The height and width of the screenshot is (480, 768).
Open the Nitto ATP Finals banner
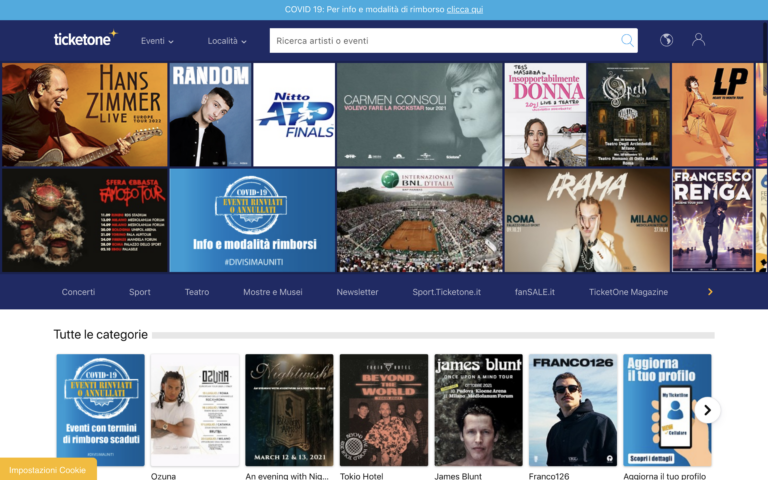pos(294,115)
